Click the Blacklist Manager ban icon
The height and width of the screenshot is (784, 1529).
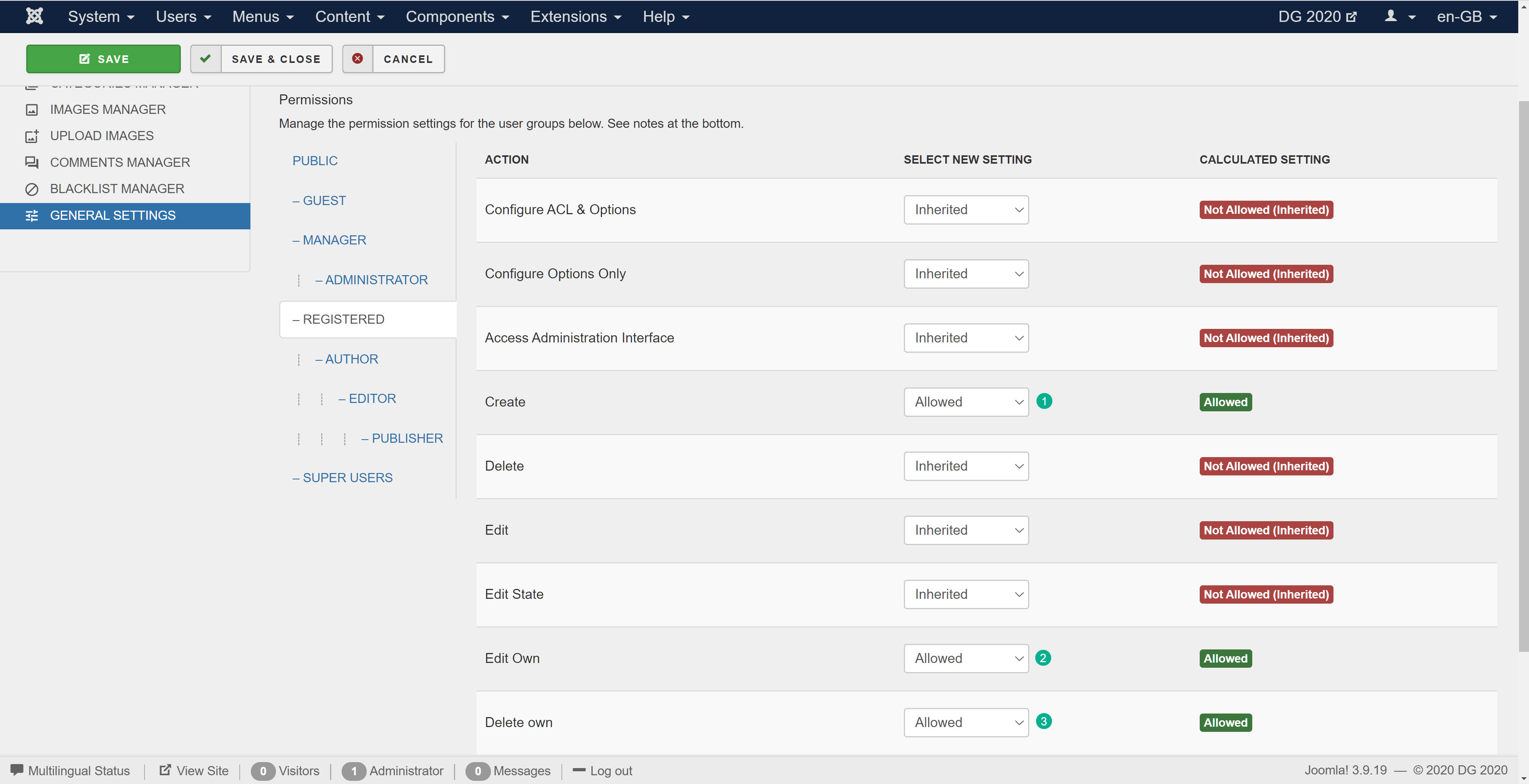[32, 189]
